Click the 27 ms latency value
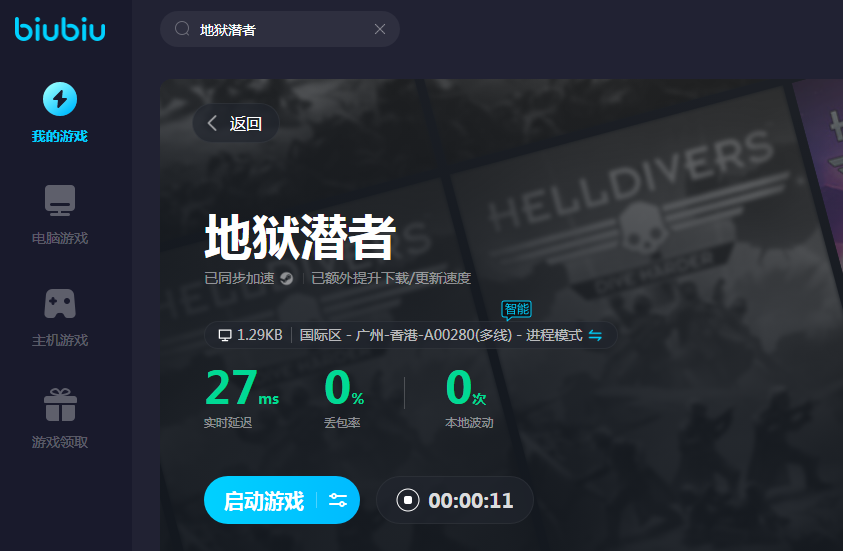The height and width of the screenshot is (551, 843). (242, 387)
